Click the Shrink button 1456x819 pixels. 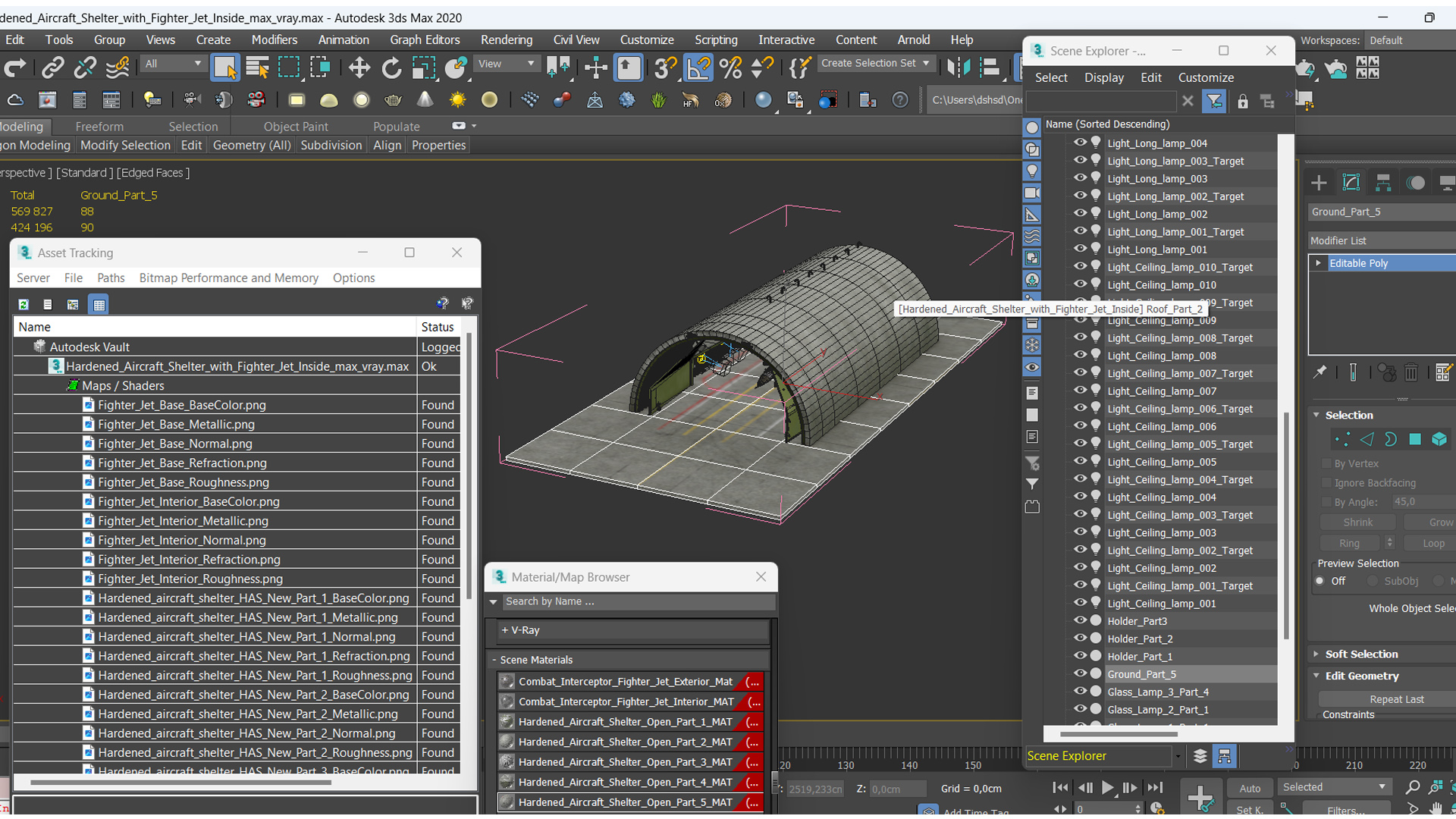1357,522
